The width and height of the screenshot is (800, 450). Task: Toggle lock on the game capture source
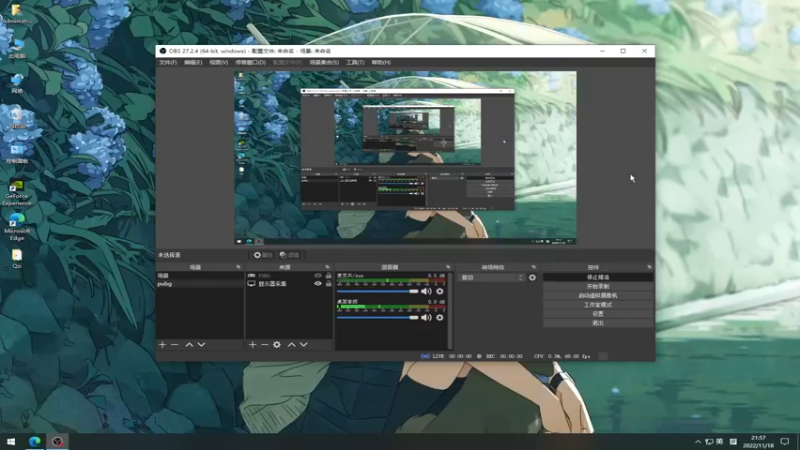329,276
